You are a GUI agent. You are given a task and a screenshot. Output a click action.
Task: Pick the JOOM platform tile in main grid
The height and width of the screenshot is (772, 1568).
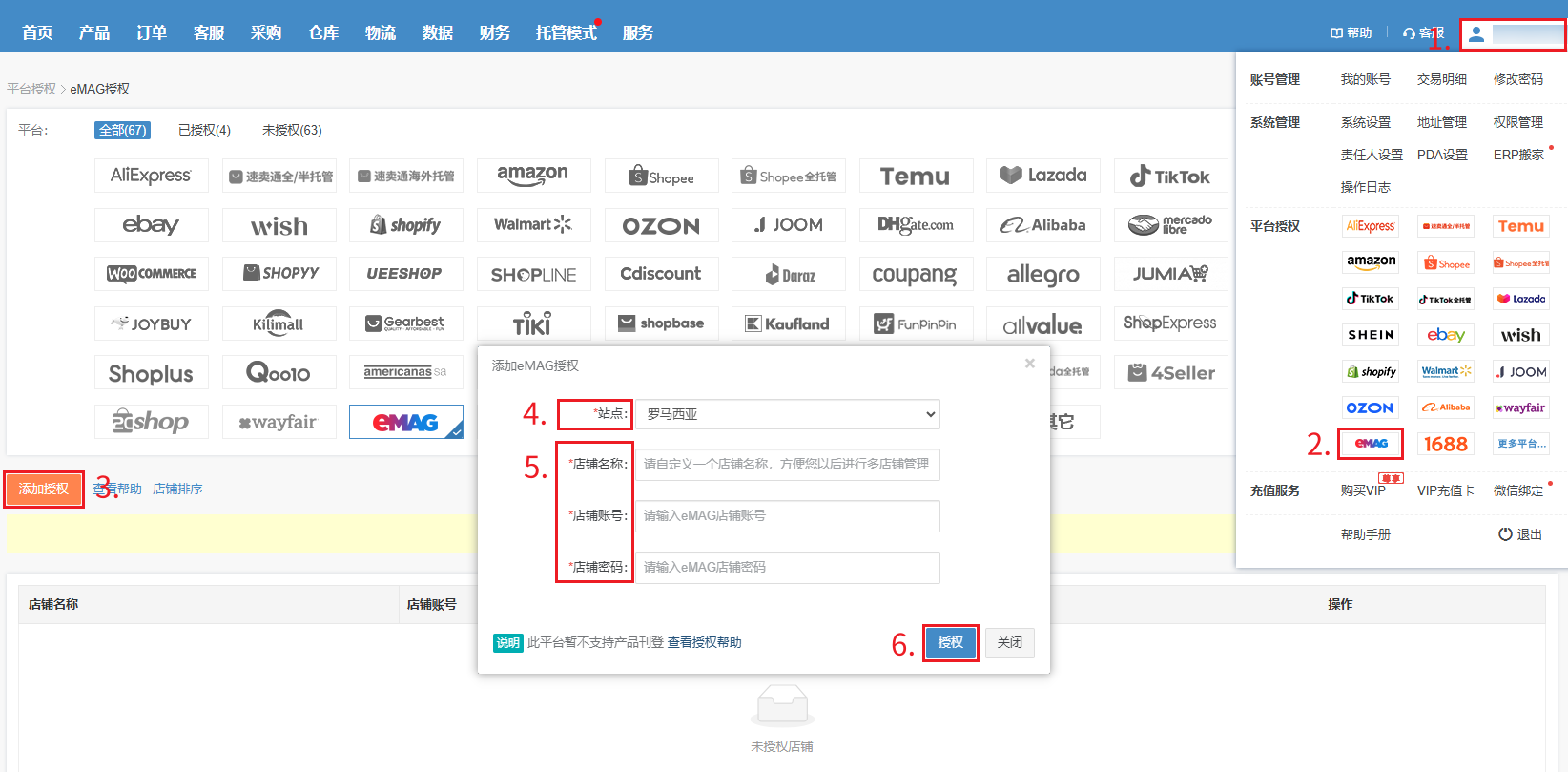tap(789, 225)
